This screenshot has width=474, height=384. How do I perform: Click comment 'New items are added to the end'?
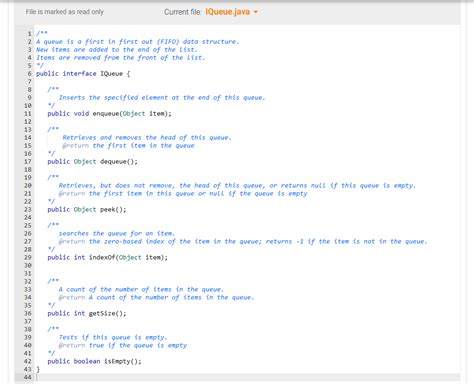coord(117,50)
